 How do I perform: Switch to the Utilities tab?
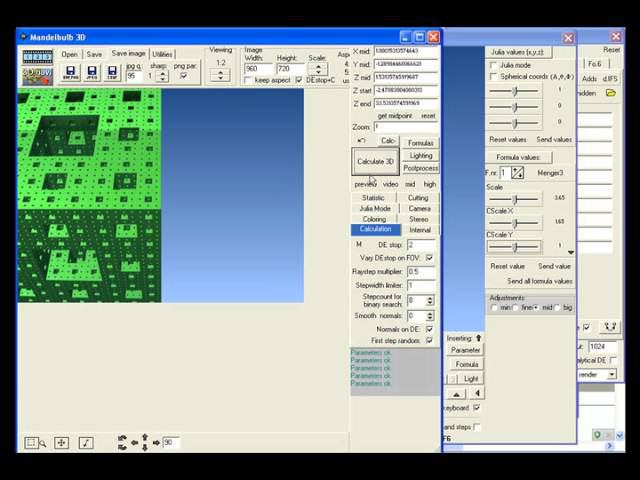pos(162,54)
